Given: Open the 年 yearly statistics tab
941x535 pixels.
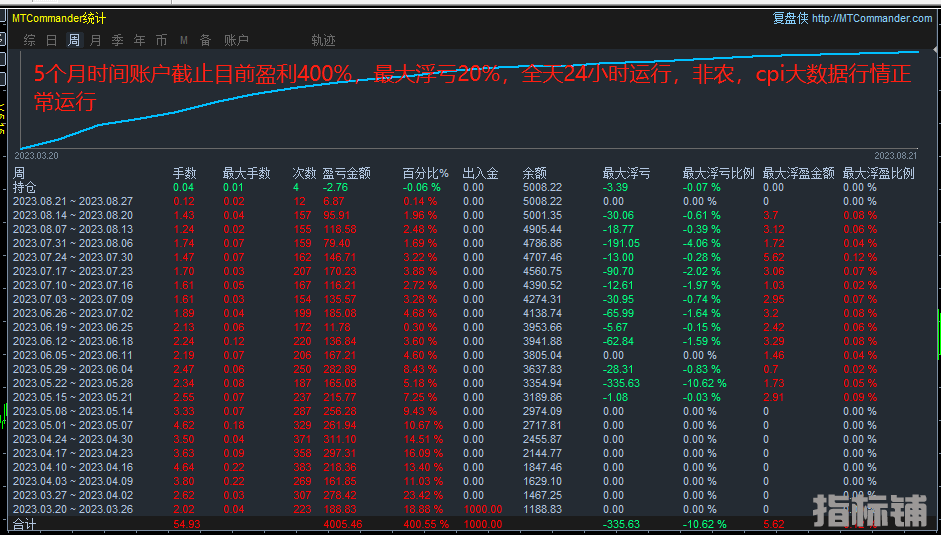Looking at the screenshot, I should pos(139,40).
